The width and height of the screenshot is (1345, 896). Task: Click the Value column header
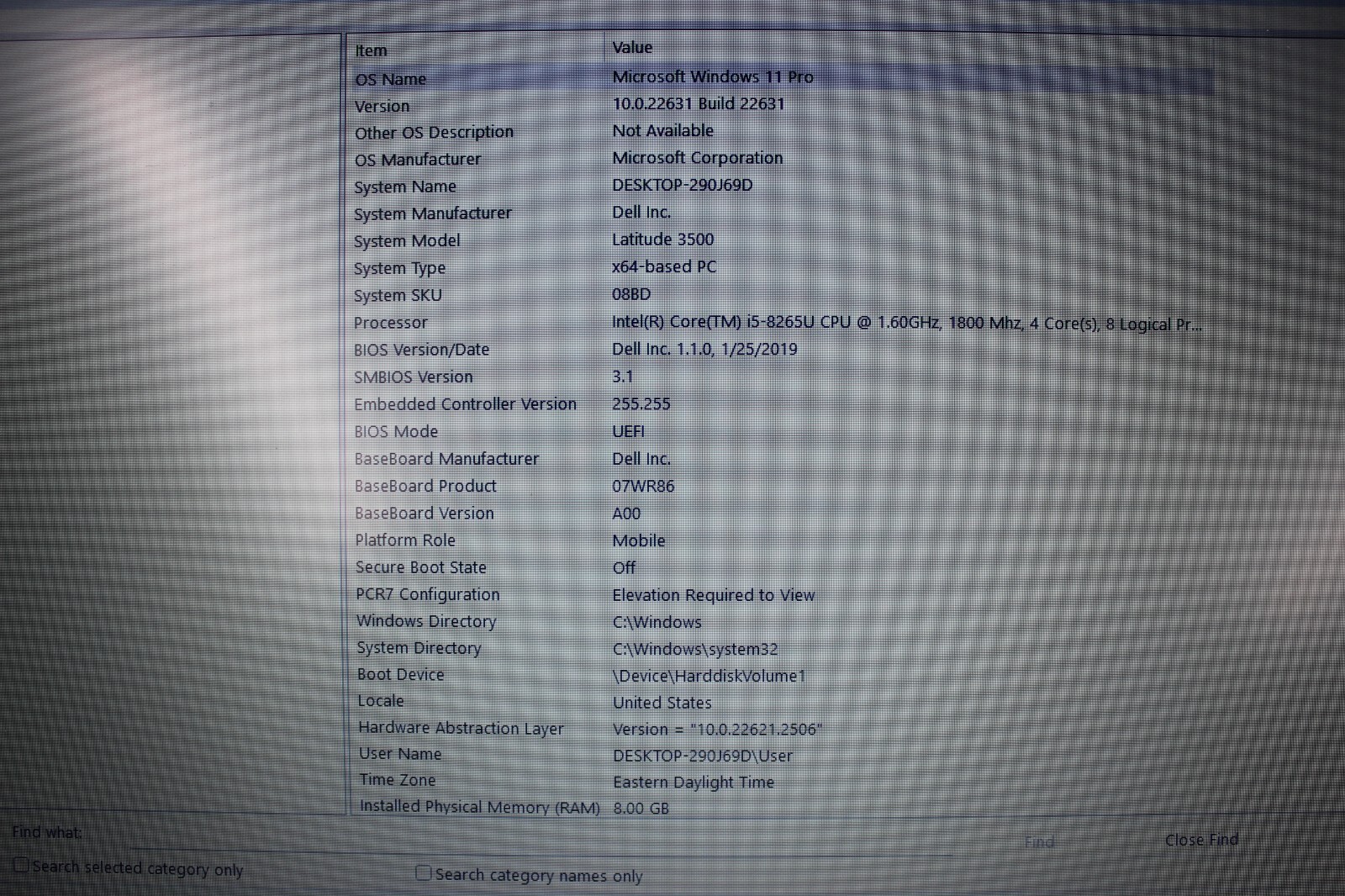click(632, 48)
